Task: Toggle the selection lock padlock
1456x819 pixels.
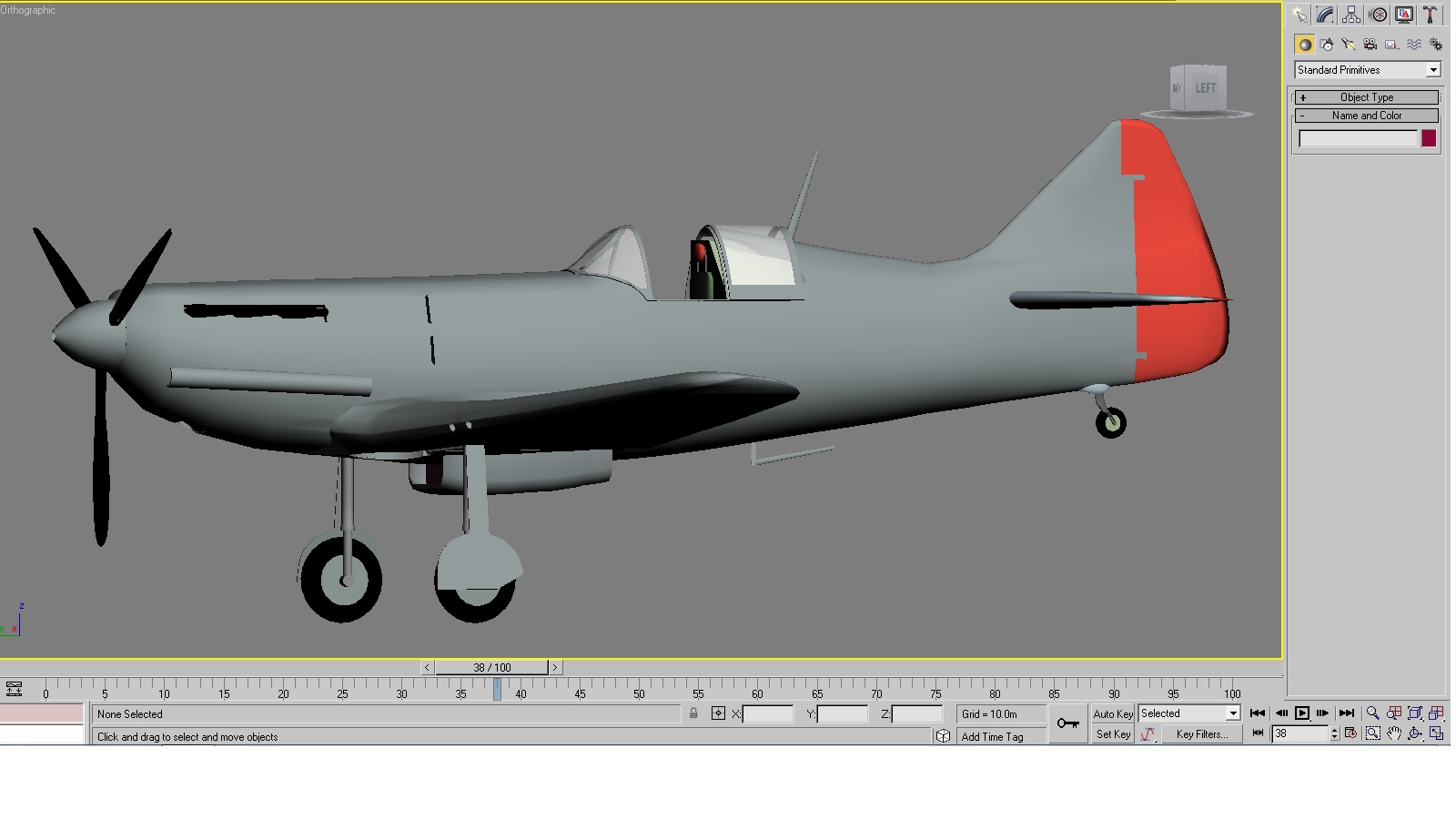Action: [693, 714]
